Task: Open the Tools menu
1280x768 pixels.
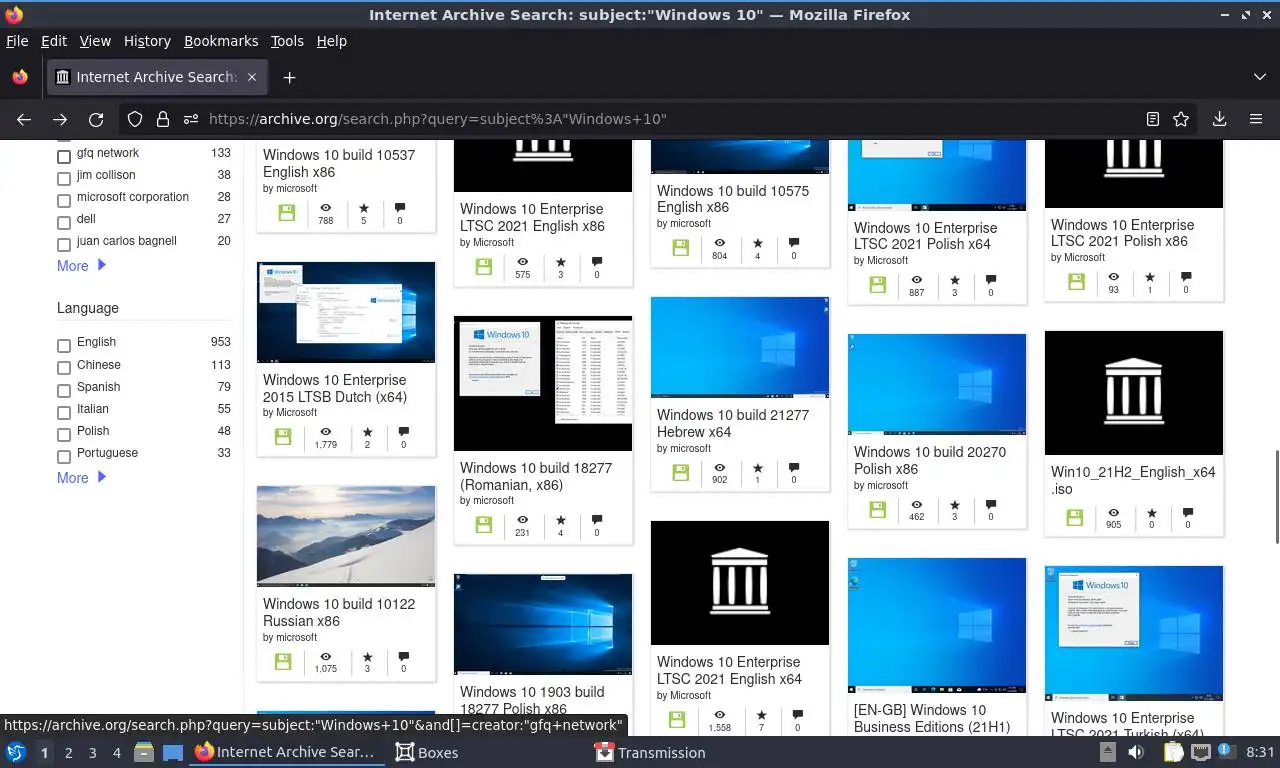Action: (287, 41)
